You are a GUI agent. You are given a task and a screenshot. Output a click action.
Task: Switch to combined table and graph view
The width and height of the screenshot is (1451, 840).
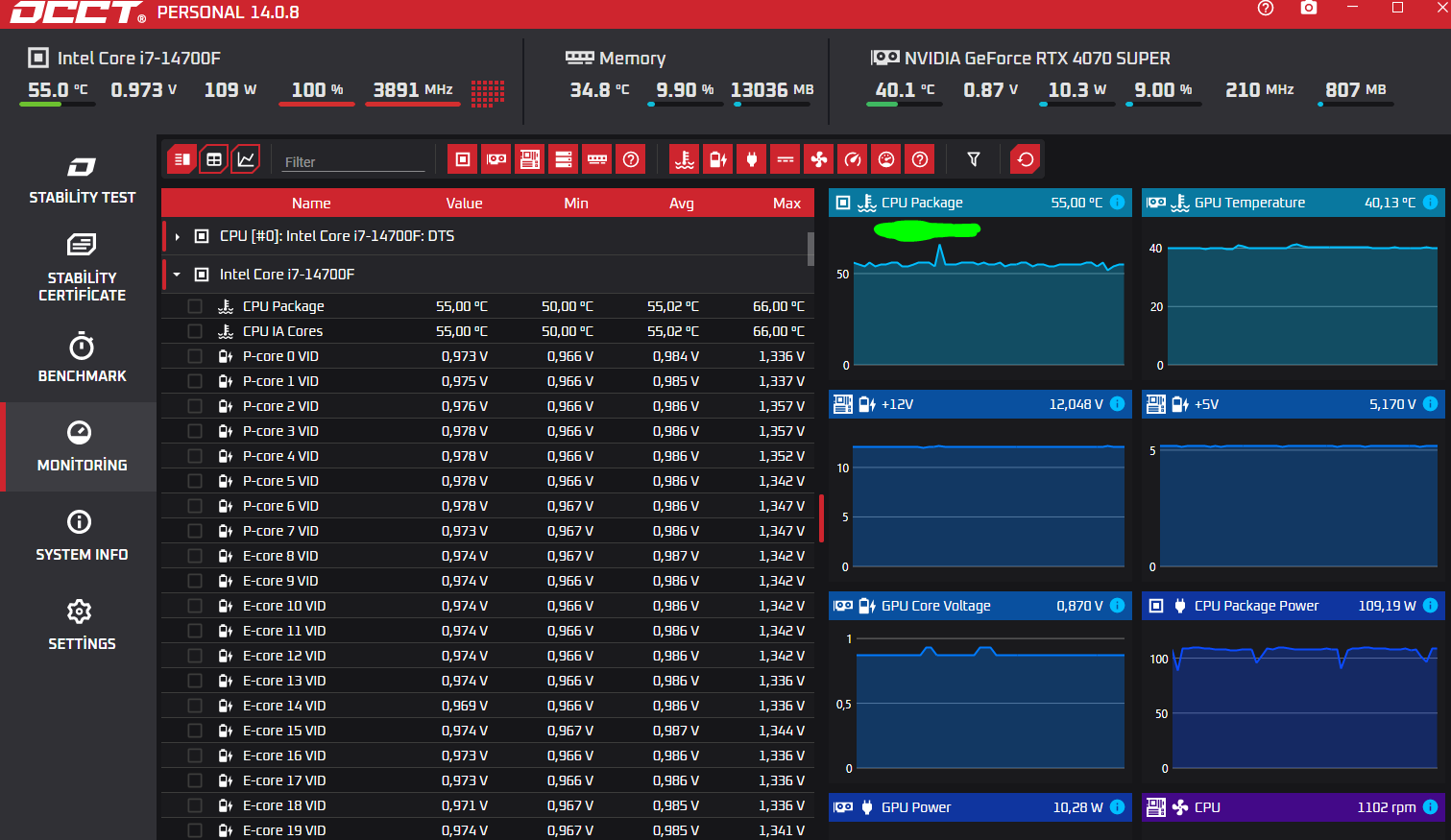pos(181,159)
